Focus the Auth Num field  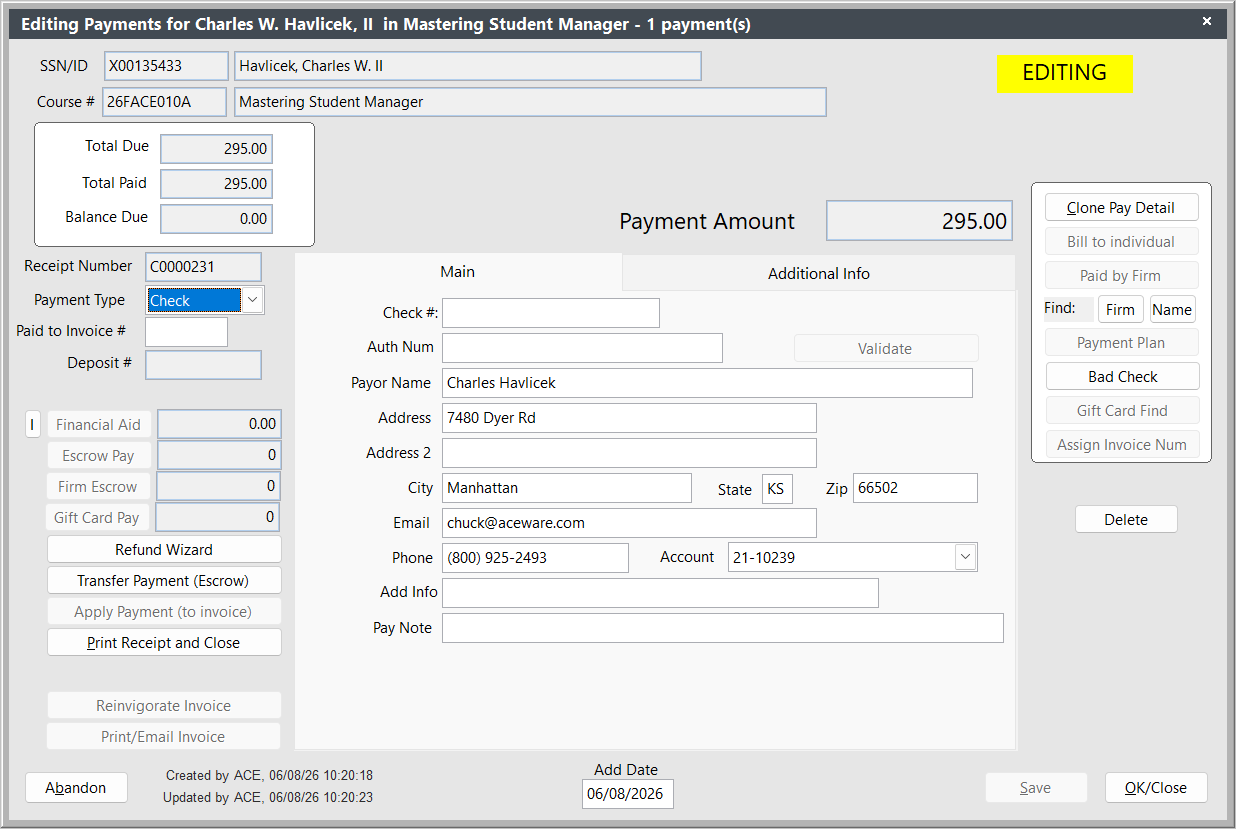[x=582, y=348]
